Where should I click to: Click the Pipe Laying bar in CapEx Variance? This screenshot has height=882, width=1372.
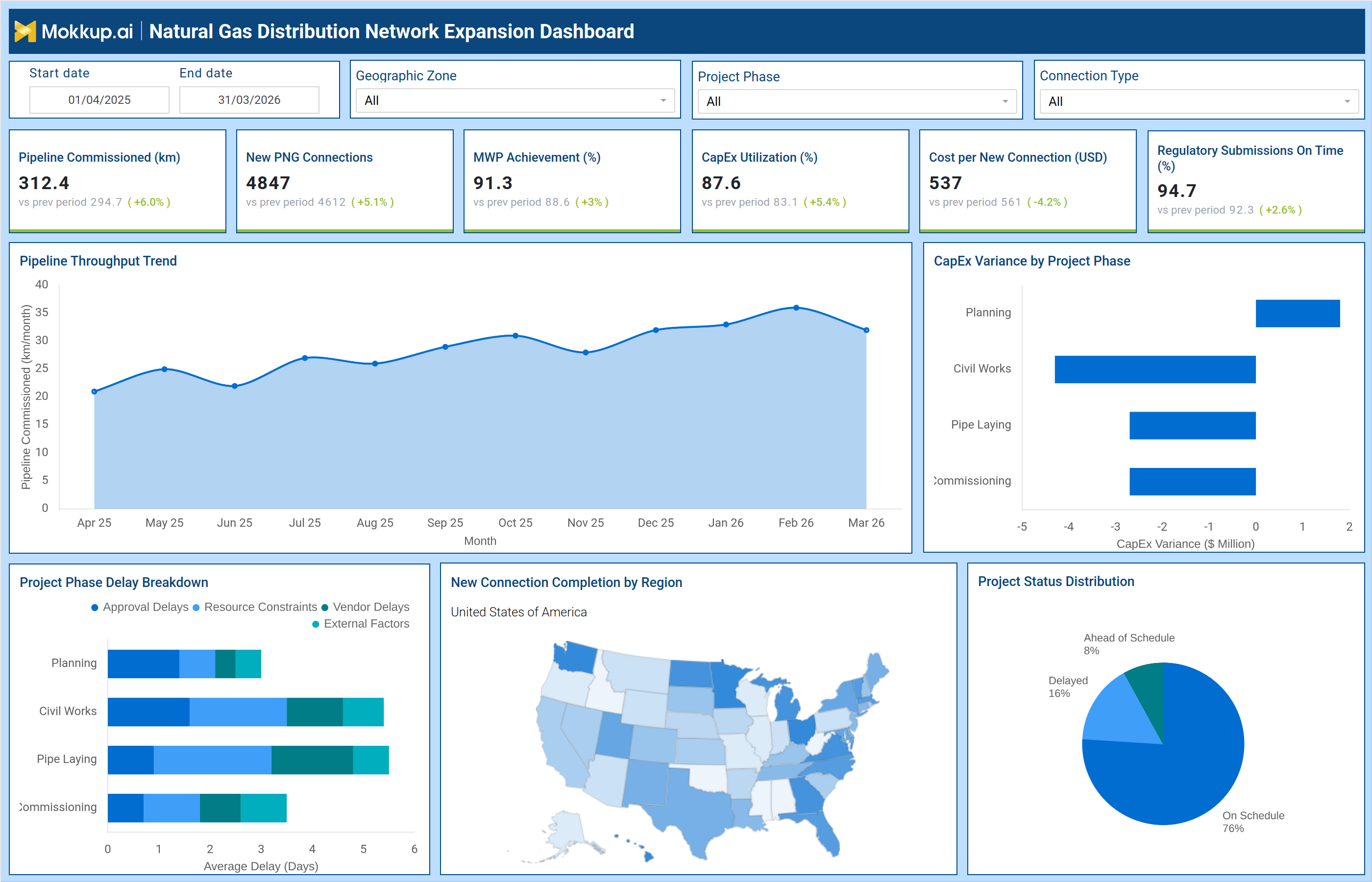click(x=1192, y=425)
